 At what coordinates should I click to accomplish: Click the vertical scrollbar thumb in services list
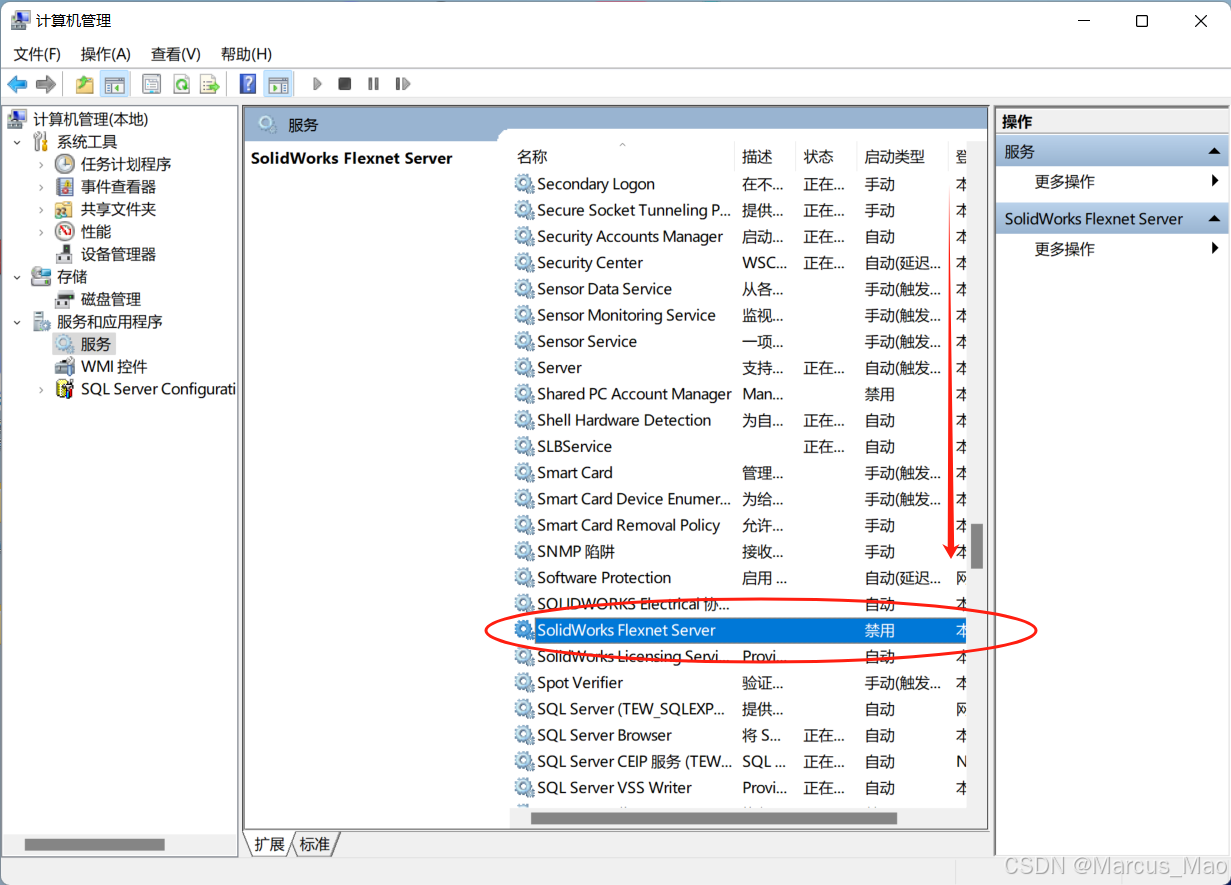(977, 545)
